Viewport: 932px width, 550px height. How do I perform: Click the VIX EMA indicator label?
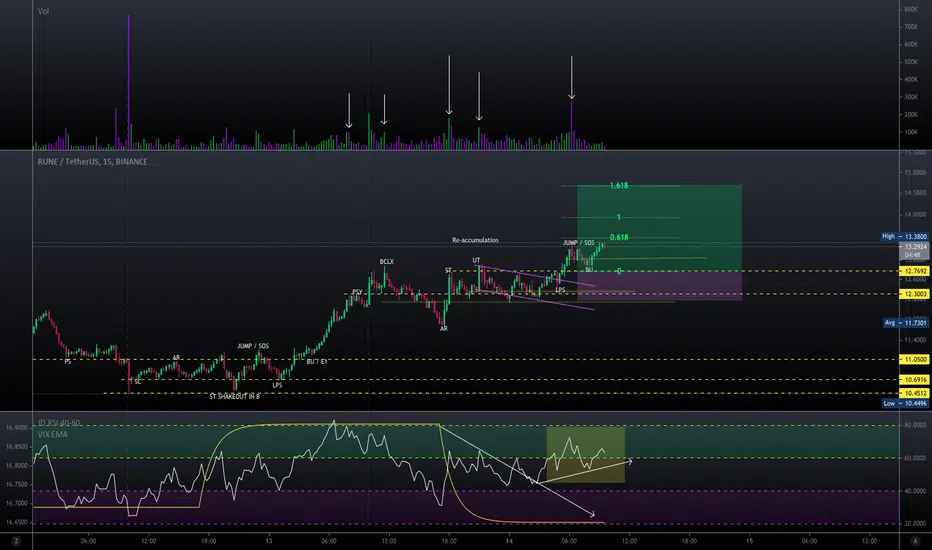[x=53, y=435]
